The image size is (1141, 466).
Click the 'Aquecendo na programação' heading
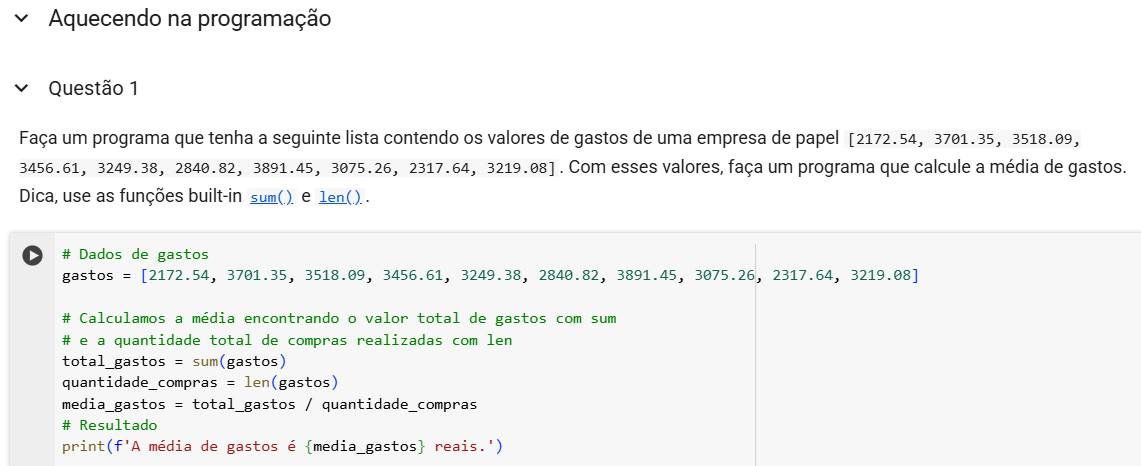(190, 19)
